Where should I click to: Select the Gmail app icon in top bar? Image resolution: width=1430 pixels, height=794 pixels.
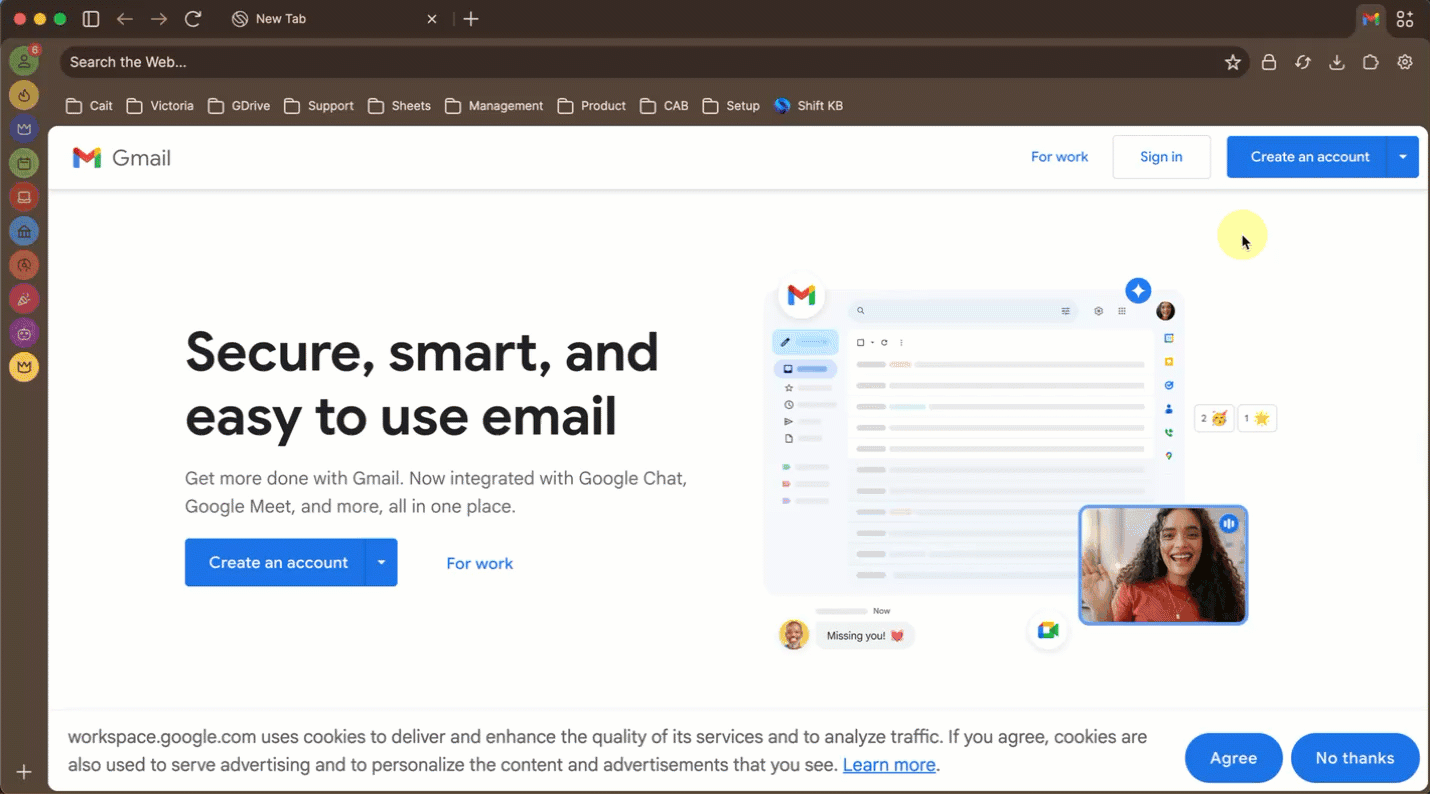[1371, 19]
